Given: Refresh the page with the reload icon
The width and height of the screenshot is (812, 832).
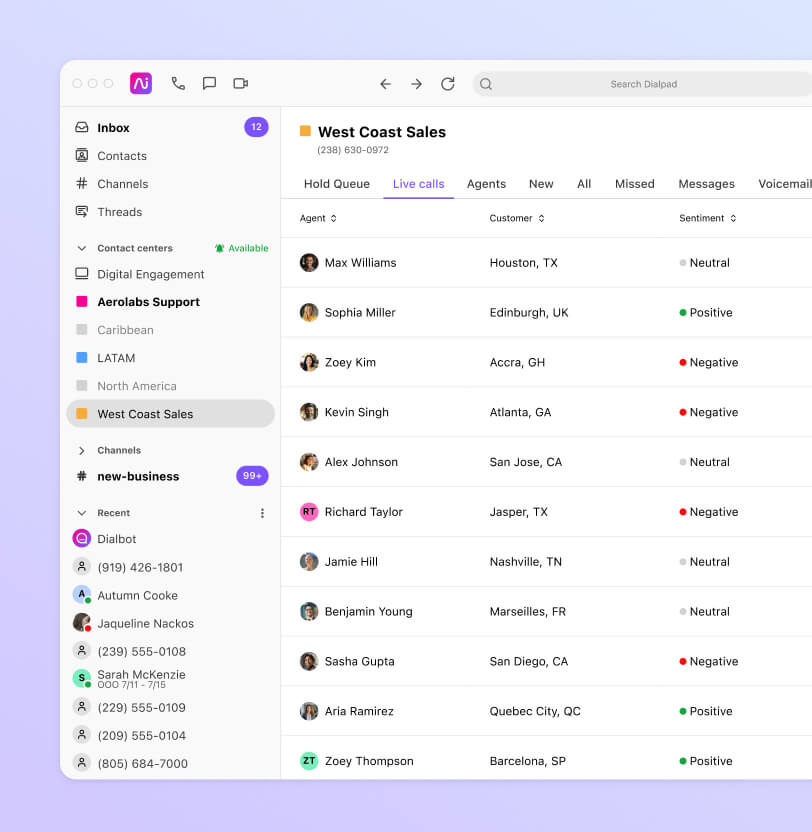Looking at the screenshot, I should pos(448,84).
